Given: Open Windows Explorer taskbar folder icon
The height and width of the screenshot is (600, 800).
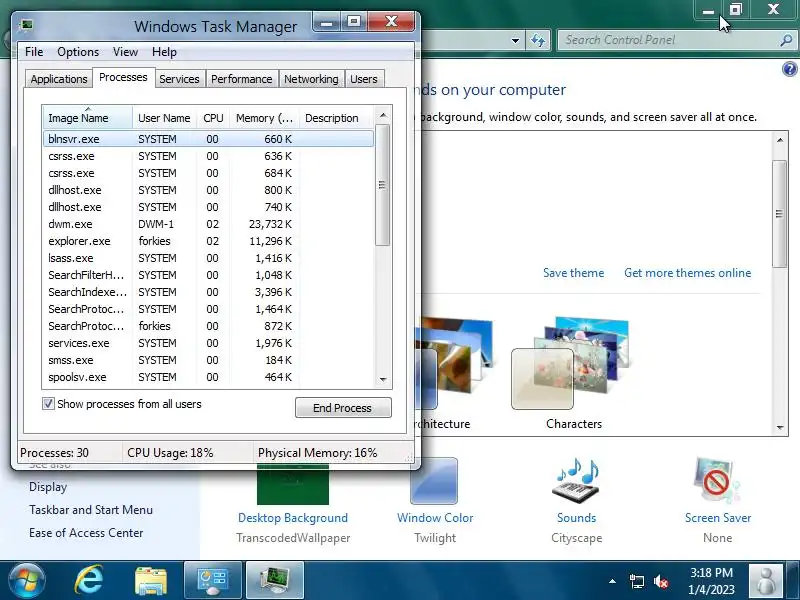Looking at the screenshot, I should point(151,581).
